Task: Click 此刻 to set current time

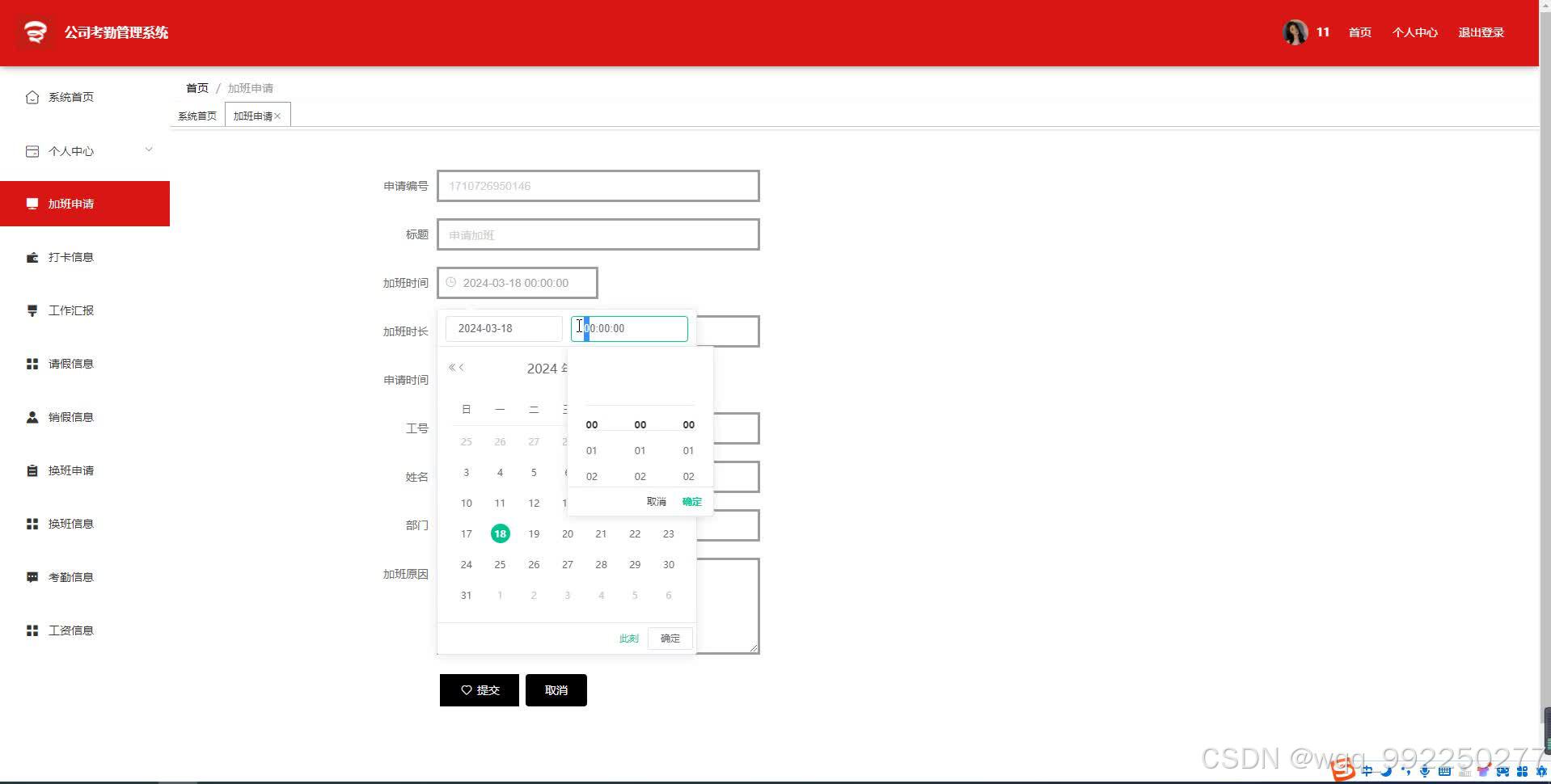Action: tap(629, 639)
